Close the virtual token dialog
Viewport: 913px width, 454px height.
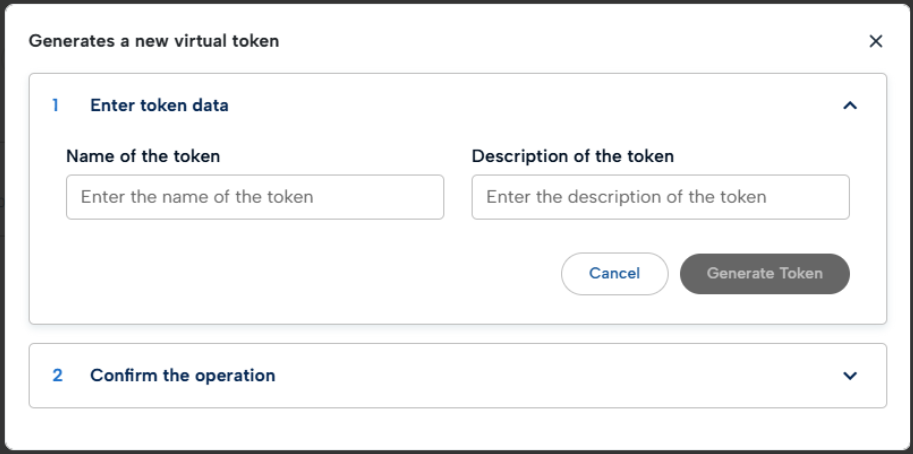click(x=875, y=41)
